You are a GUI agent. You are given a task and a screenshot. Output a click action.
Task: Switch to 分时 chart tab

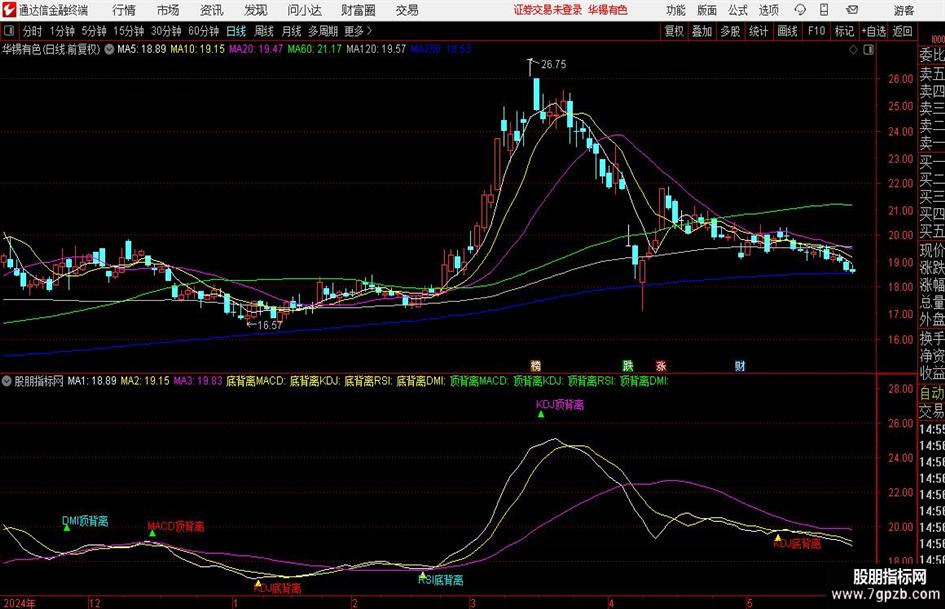click(33, 31)
